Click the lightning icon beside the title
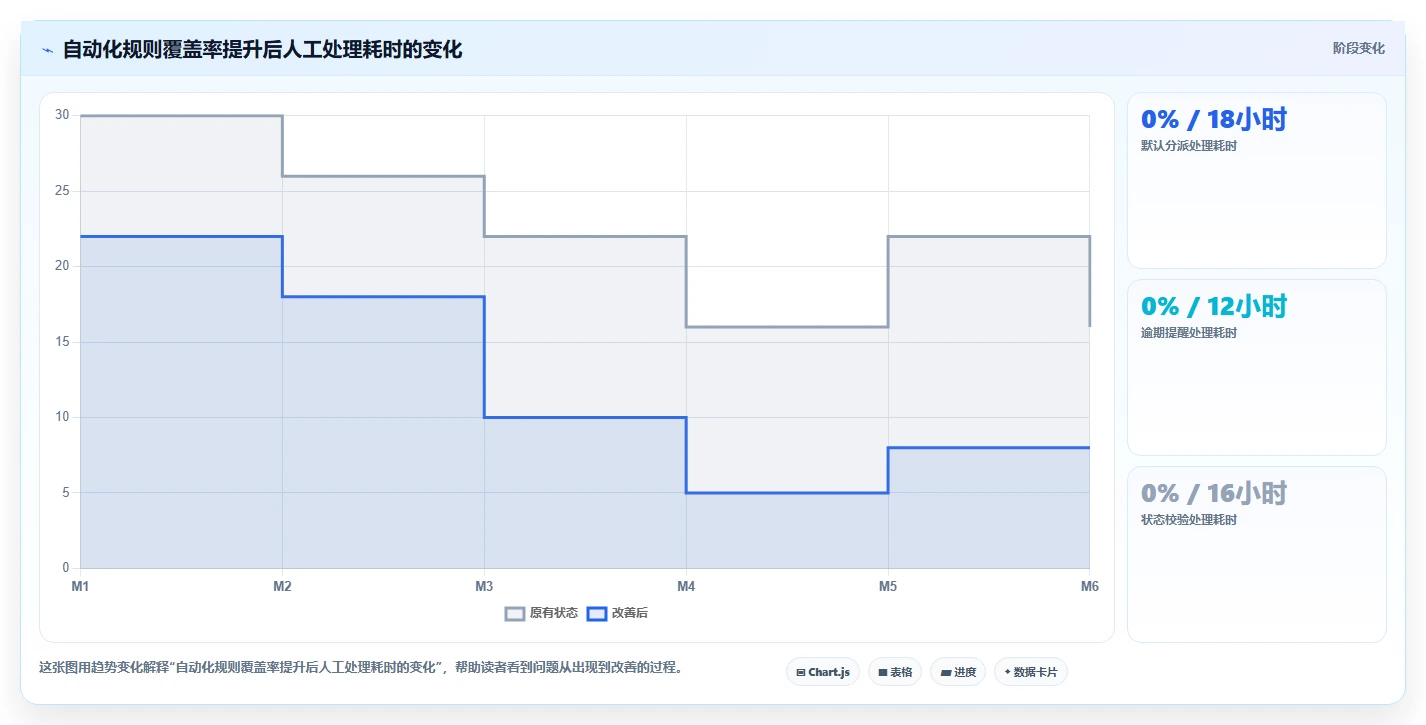Screen dimensions: 1426x725 pyautogui.click(x=47, y=50)
